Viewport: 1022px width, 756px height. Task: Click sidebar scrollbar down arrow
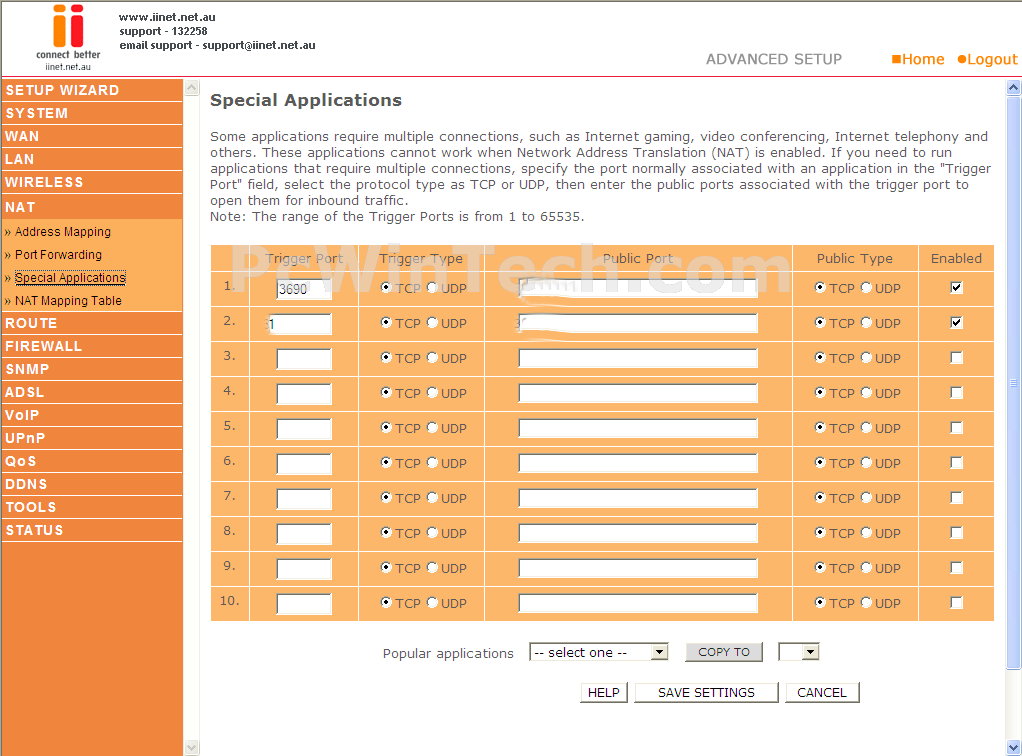tap(192, 748)
